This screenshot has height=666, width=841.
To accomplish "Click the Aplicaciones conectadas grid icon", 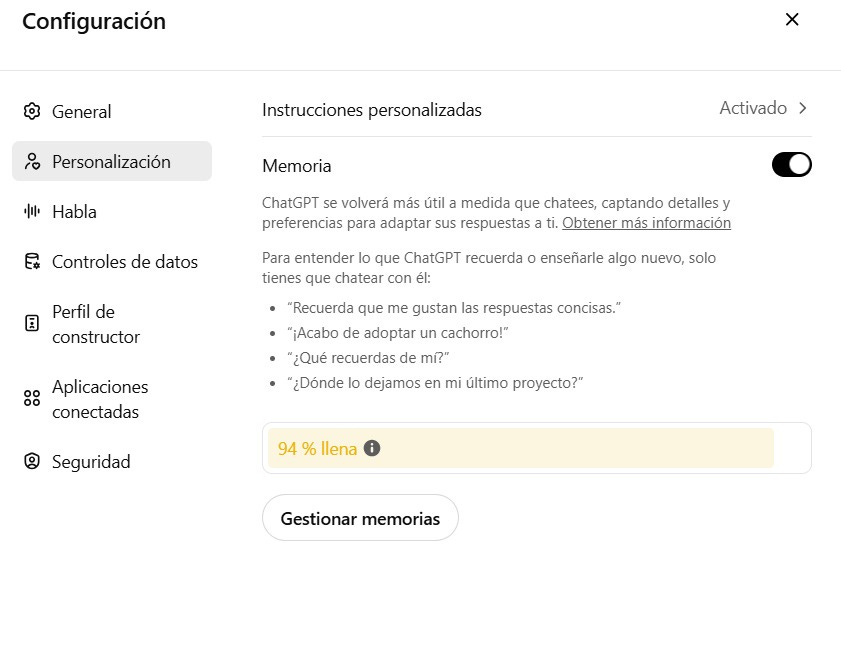I will tap(32, 398).
